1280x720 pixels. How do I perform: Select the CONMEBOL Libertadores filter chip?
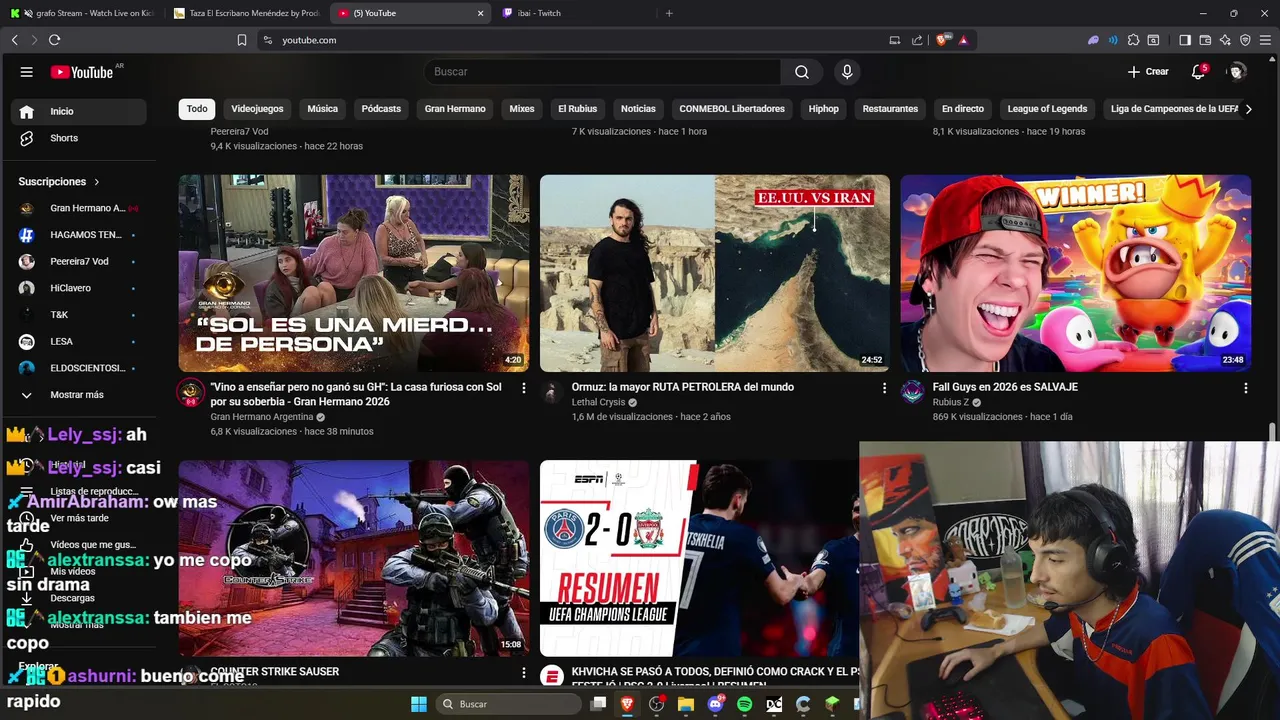coord(732,109)
